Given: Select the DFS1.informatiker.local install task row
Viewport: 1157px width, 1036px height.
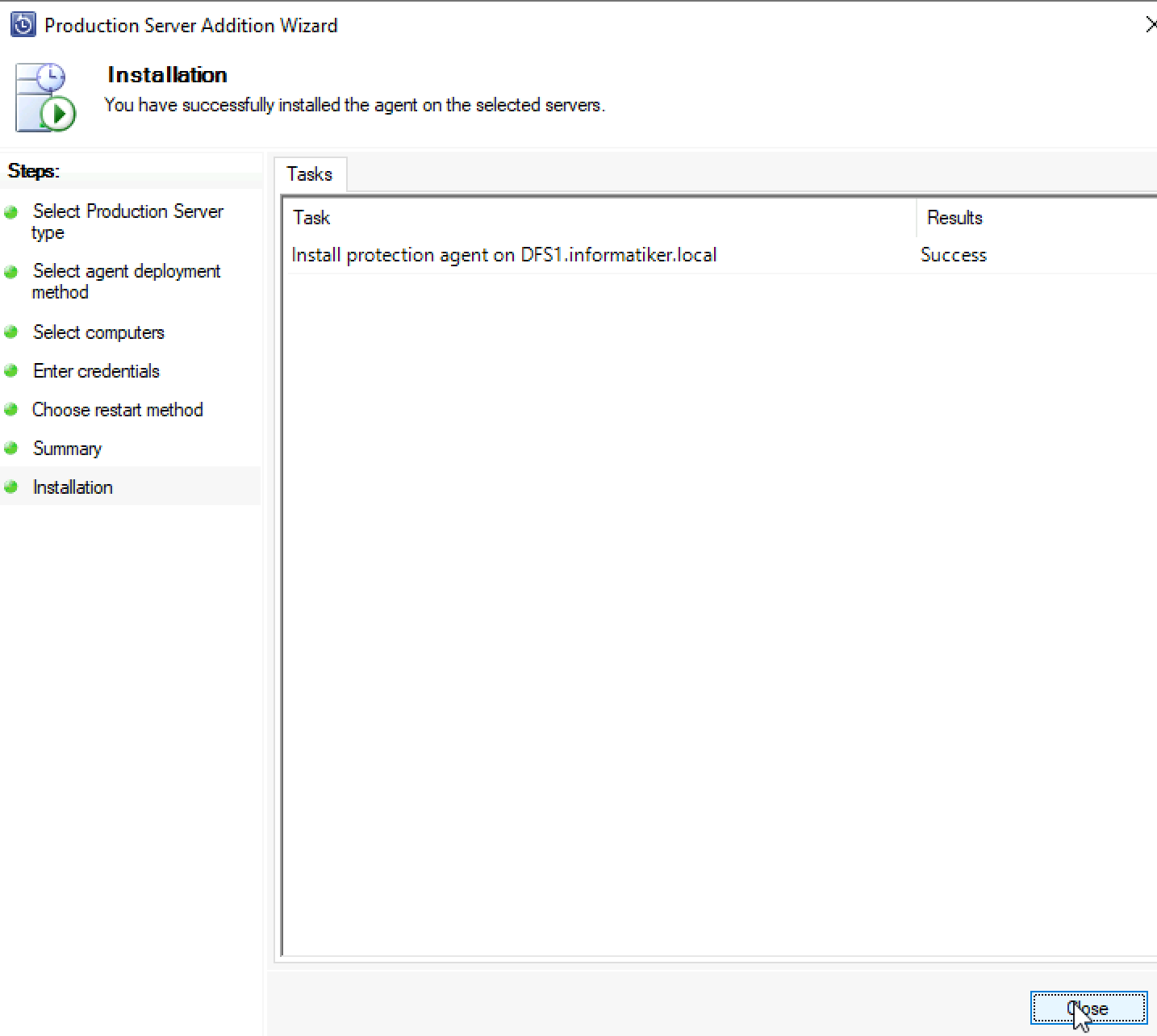Looking at the screenshot, I should coord(722,255).
